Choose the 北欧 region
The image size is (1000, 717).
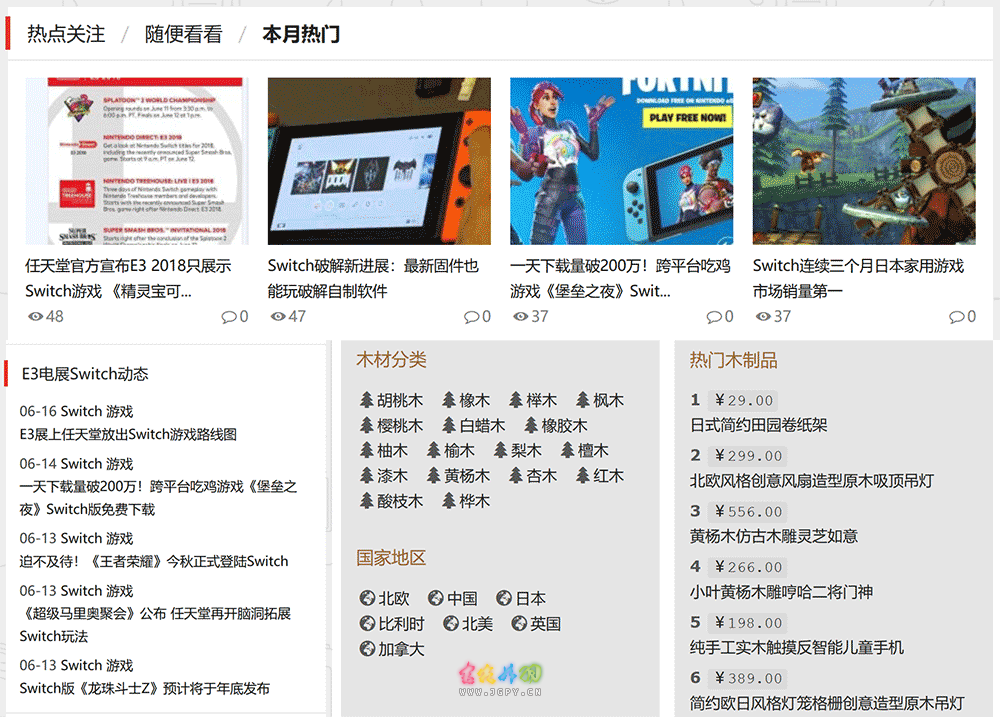pos(385,598)
